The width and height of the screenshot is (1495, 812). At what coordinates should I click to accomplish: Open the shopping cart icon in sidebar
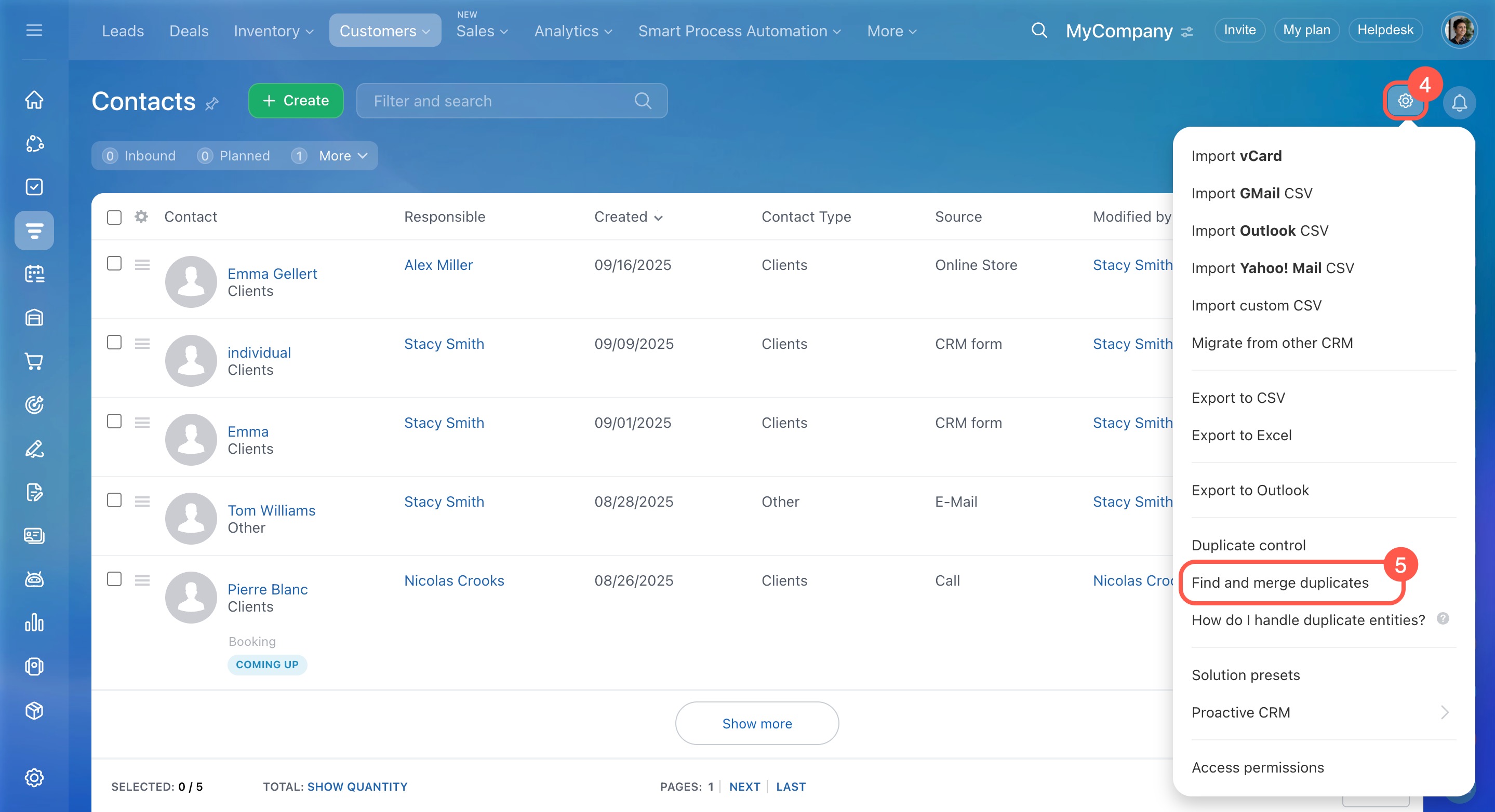34,361
